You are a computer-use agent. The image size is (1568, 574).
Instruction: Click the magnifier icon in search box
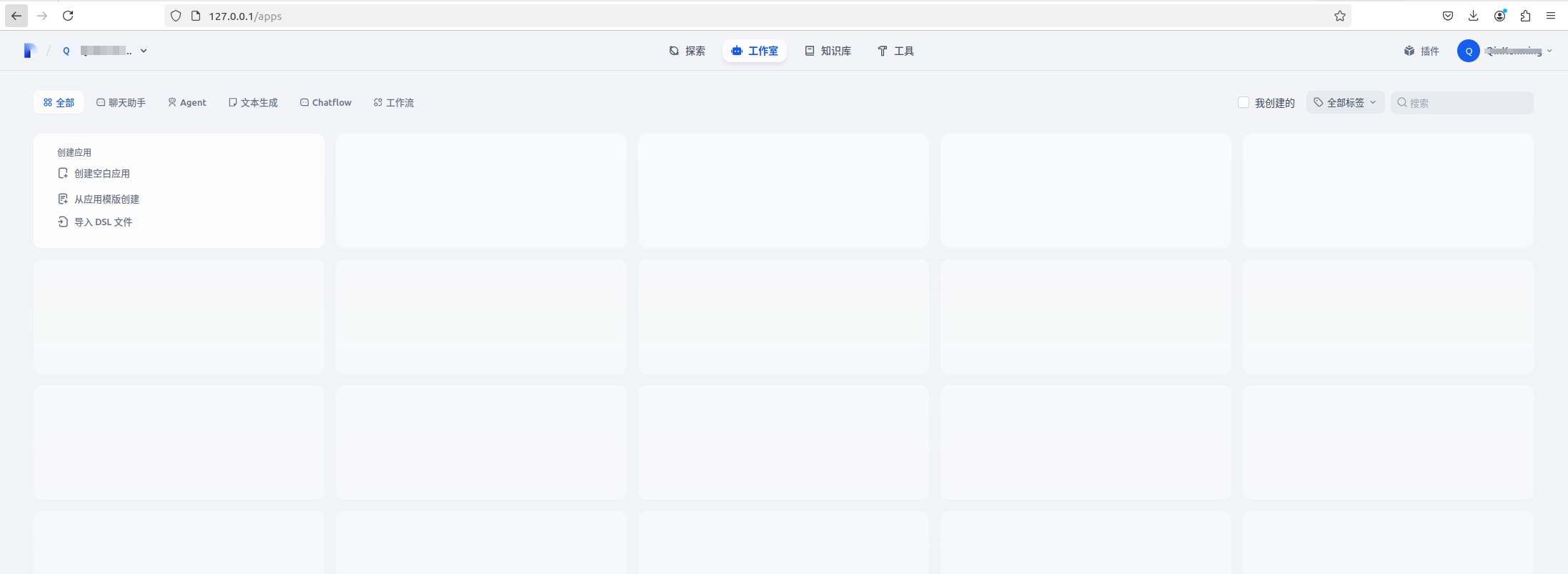pos(1402,102)
